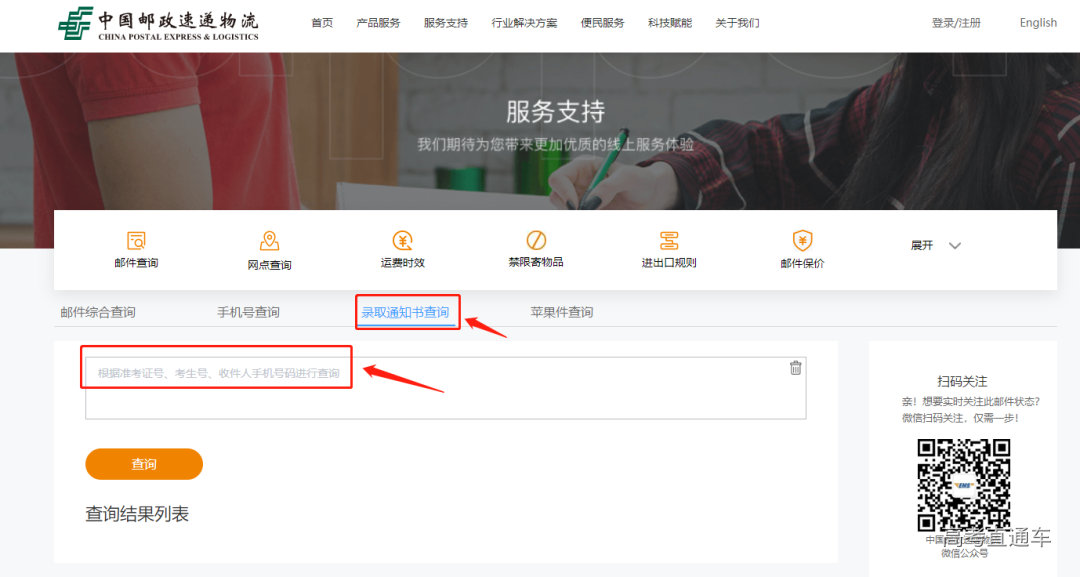Open the 产品服务 navigation menu

tap(378, 23)
